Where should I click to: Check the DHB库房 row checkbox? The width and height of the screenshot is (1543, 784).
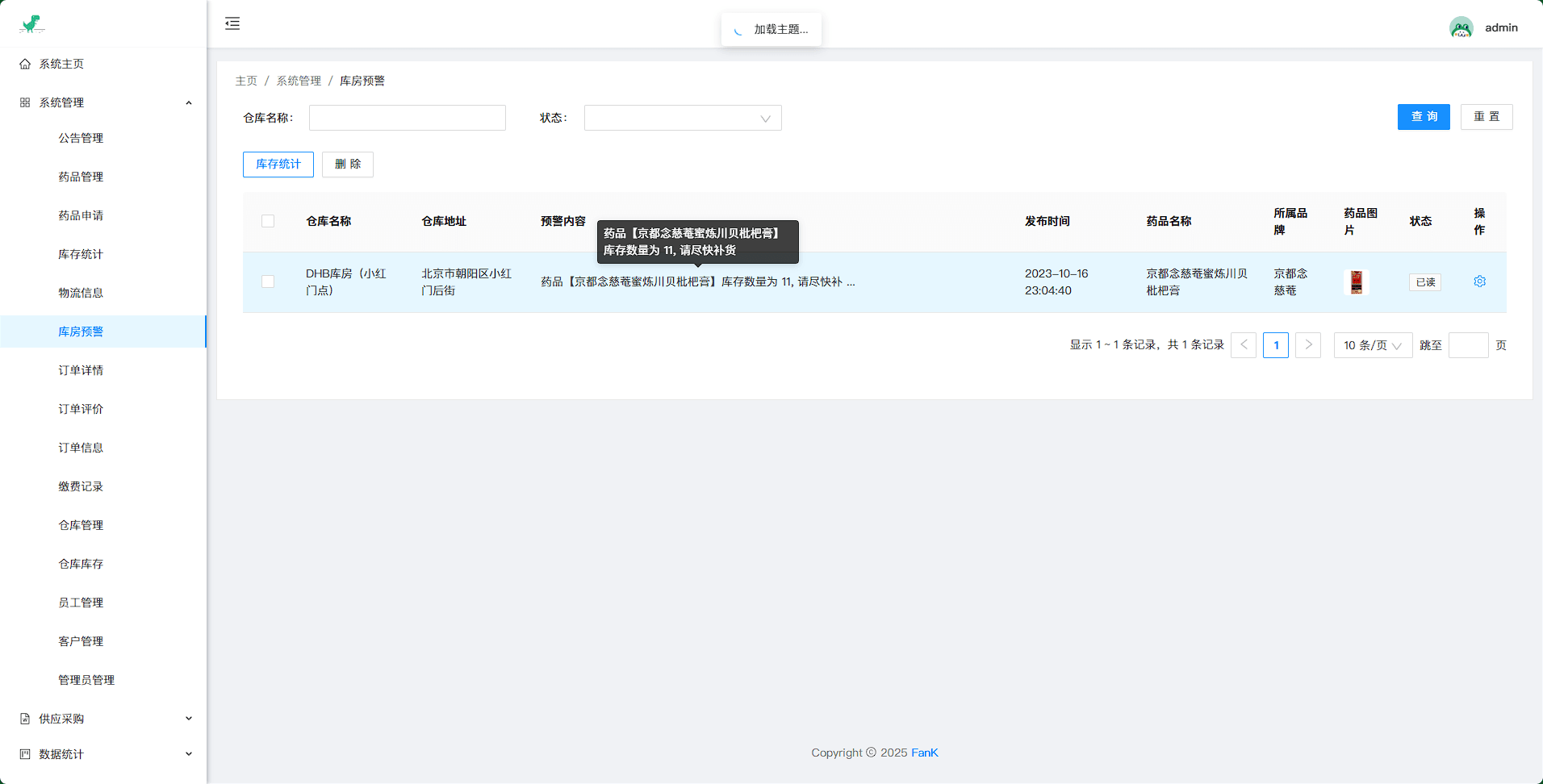[x=268, y=281]
